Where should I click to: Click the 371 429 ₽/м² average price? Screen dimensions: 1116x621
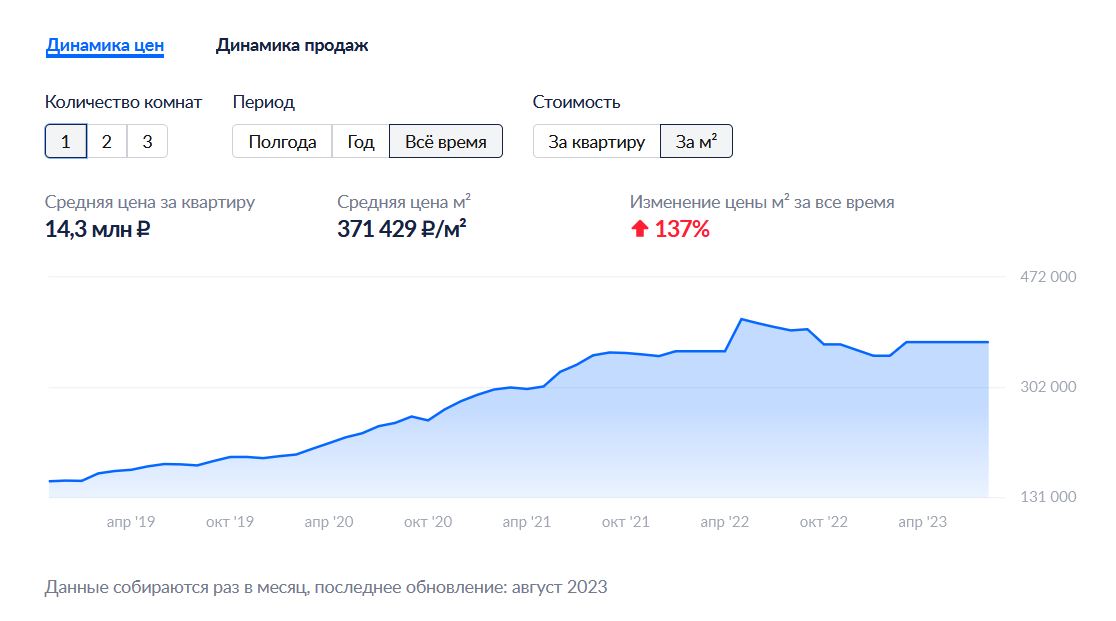[401, 229]
